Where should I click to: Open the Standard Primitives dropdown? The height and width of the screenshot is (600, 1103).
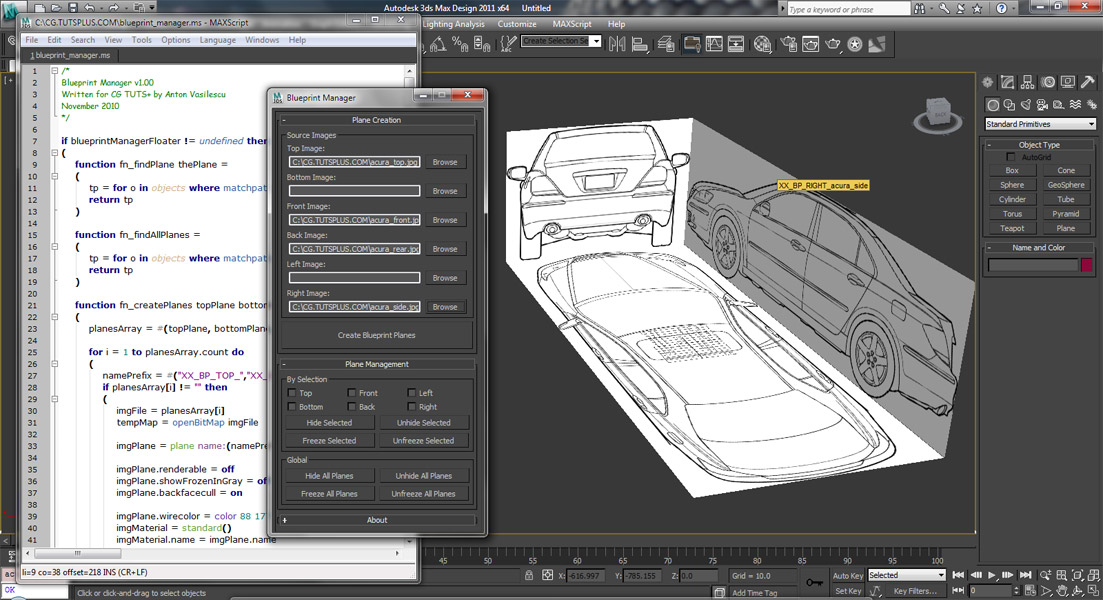1040,124
